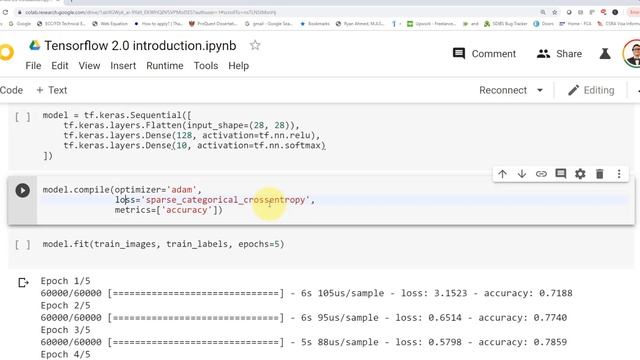The image size is (640, 360).
Task: Click inside the model.fit code cell
Action: click(x=163, y=244)
